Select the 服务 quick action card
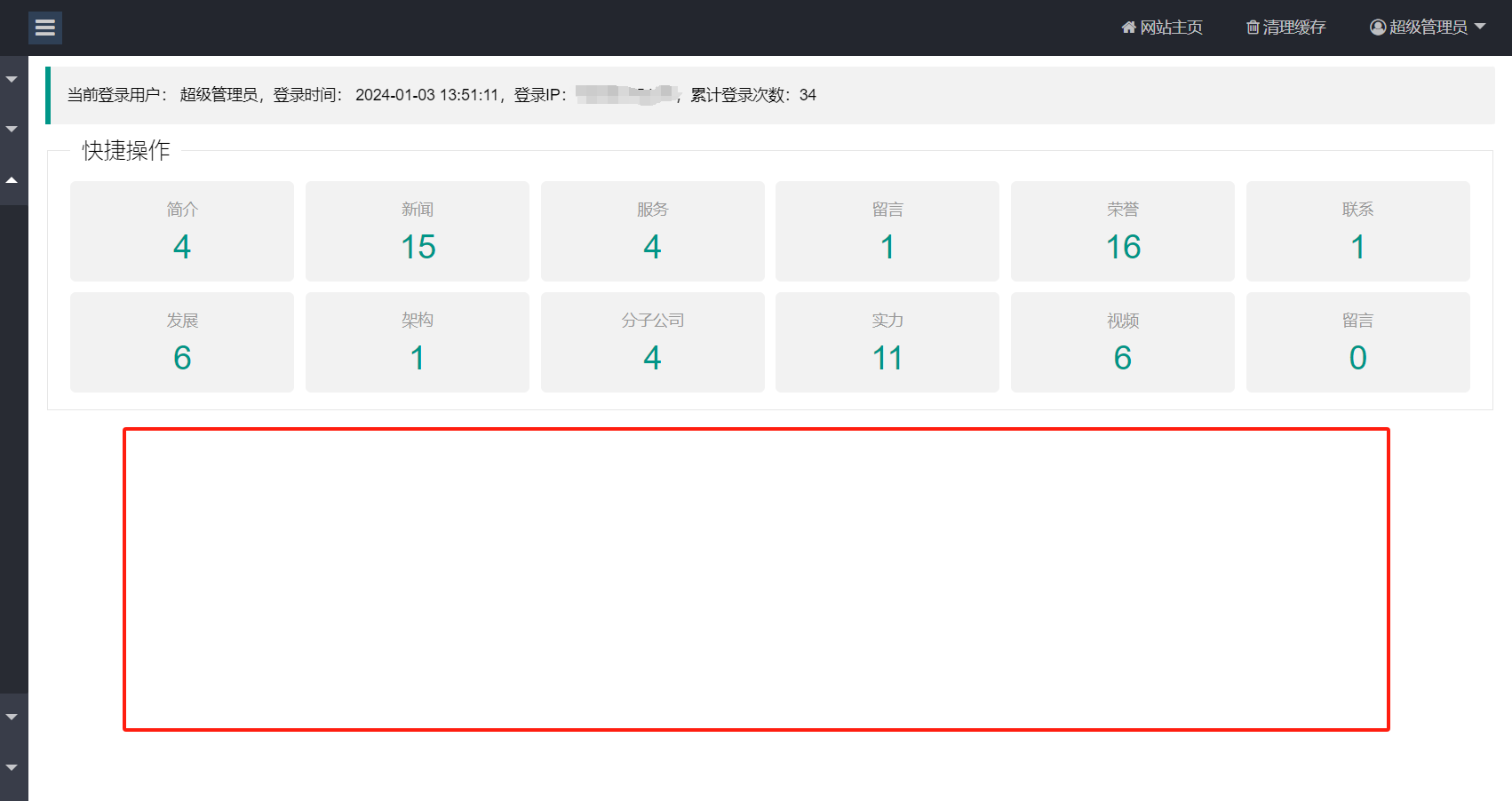Viewport: 1512px width, 801px height. tap(652, 231)
